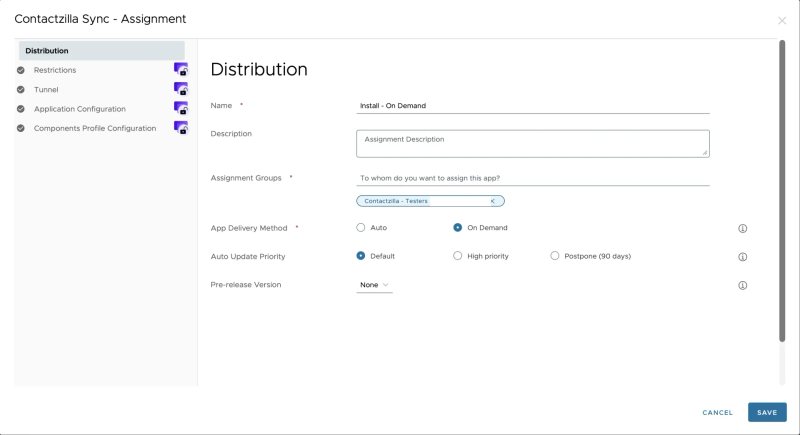Open the Distribution tab in sidebar
800x435 pixels.
pyautogui.click(x=102, y=50)
